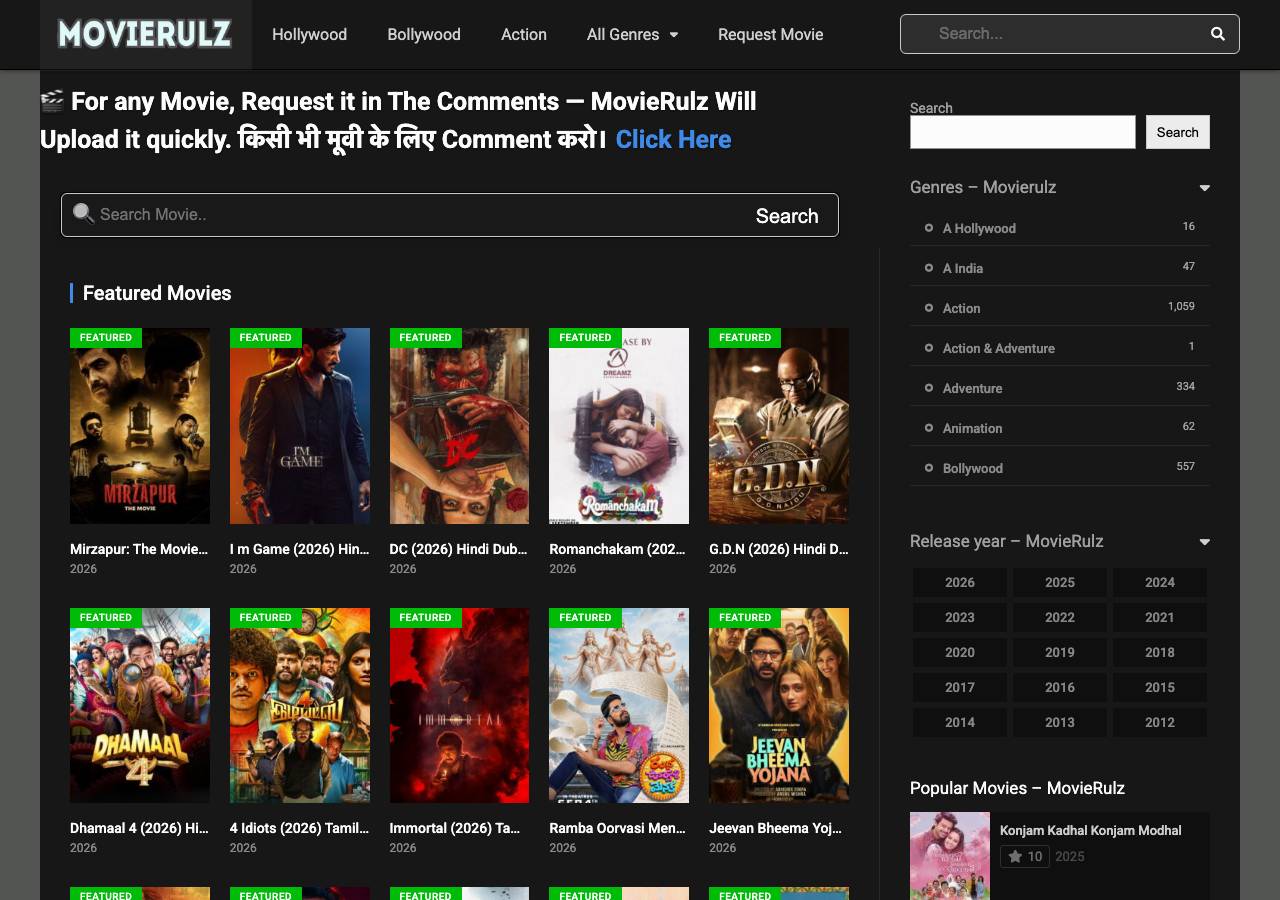Viewport: 1280px width, 900px height.
Task: Click the Popular Movies – MovieRulz heading
Action: 1017,788
